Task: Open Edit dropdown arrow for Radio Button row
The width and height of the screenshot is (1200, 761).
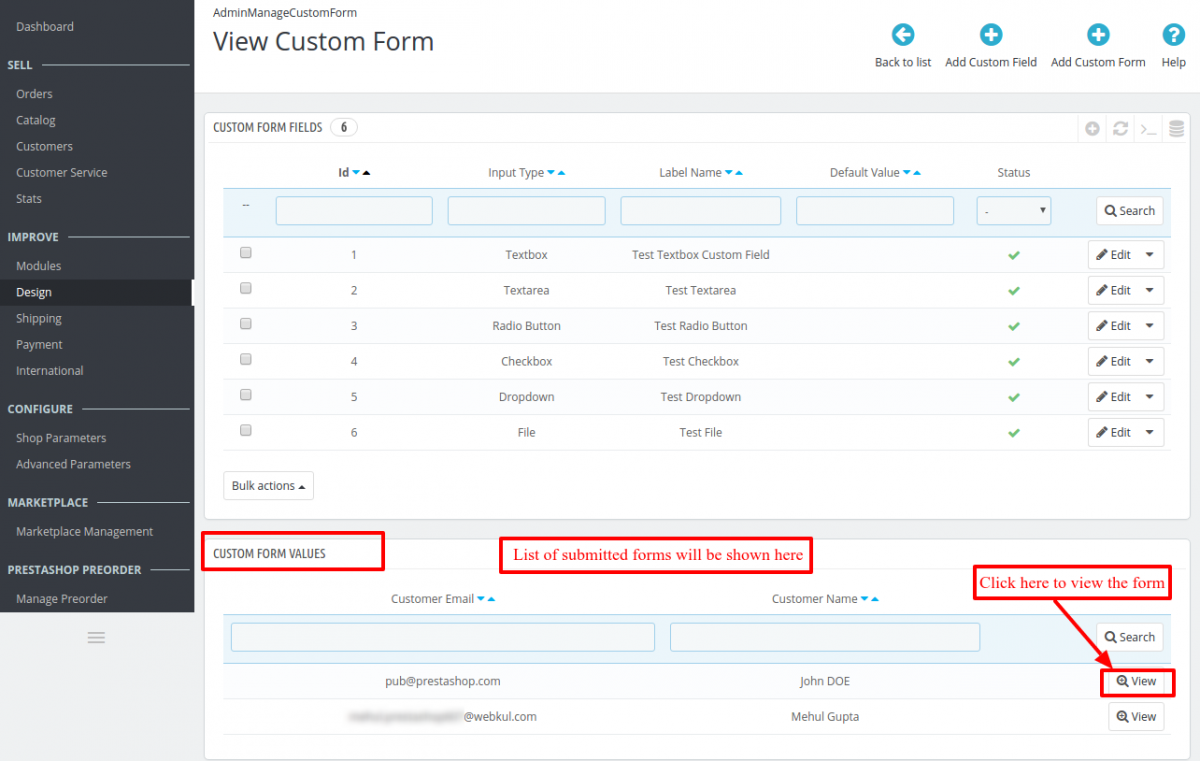Action: tap(1150, 326)
